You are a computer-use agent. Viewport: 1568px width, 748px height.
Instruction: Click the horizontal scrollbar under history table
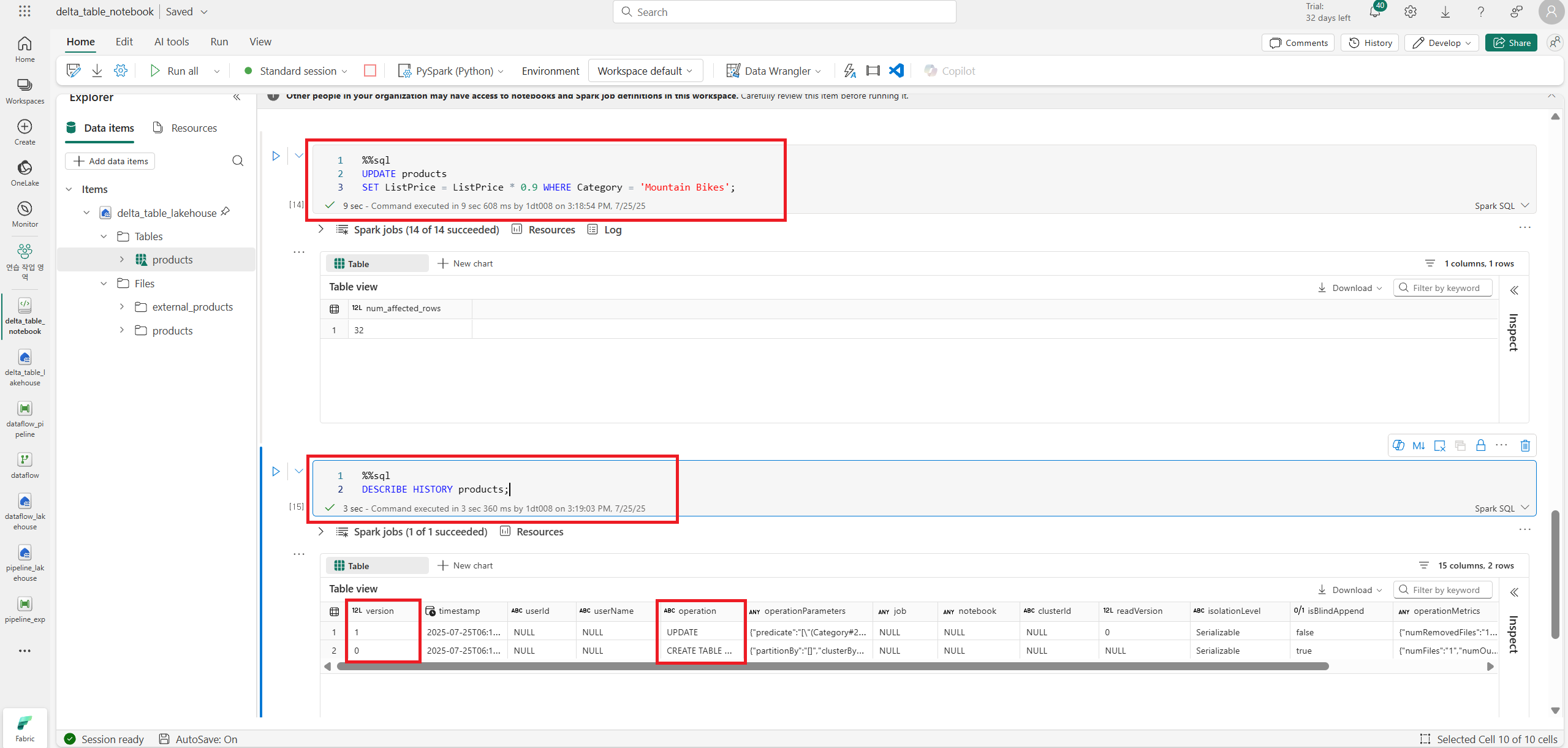coord(832,666)
